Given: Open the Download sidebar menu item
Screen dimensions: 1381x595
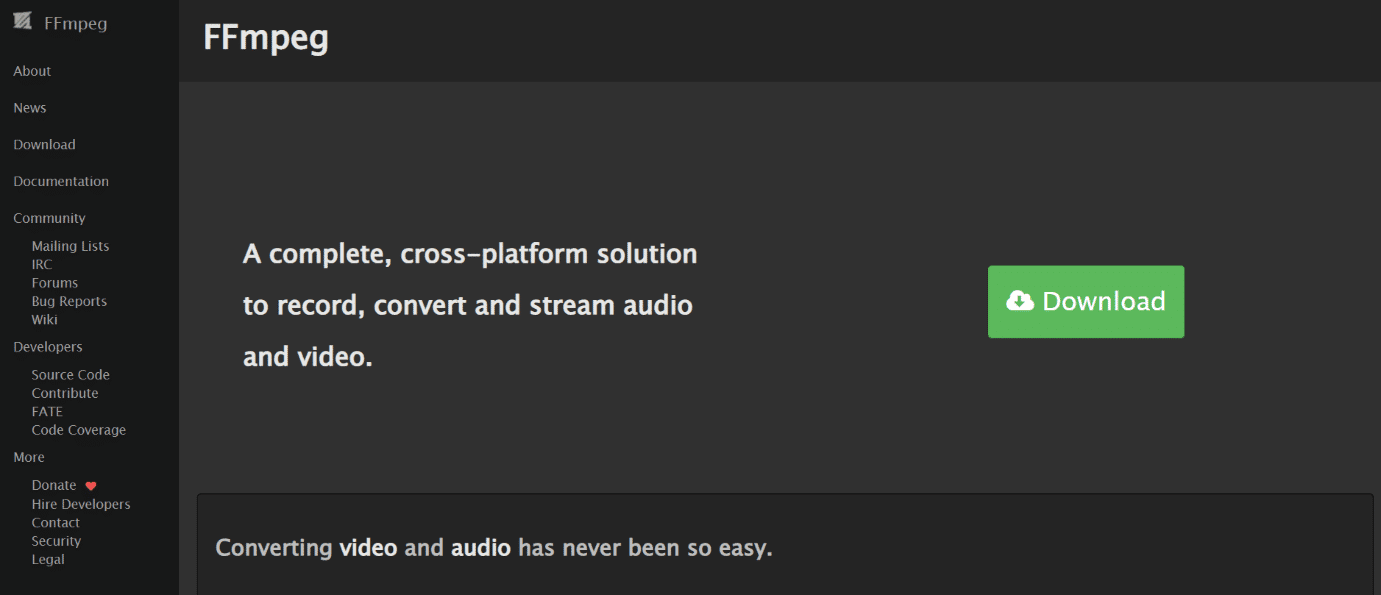Looking at the screenshot, I should click(44, 145).
